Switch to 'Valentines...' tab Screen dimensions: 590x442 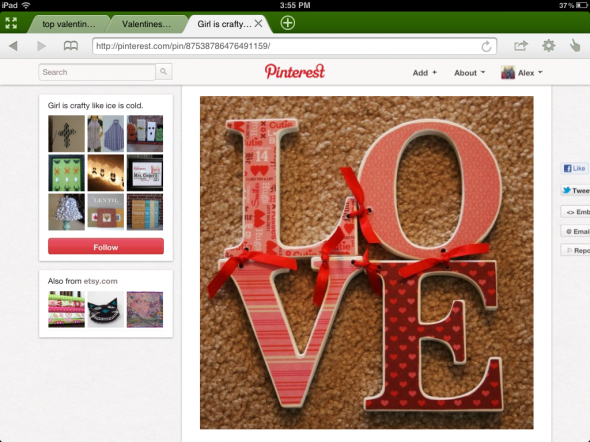(x=146, y=24)
